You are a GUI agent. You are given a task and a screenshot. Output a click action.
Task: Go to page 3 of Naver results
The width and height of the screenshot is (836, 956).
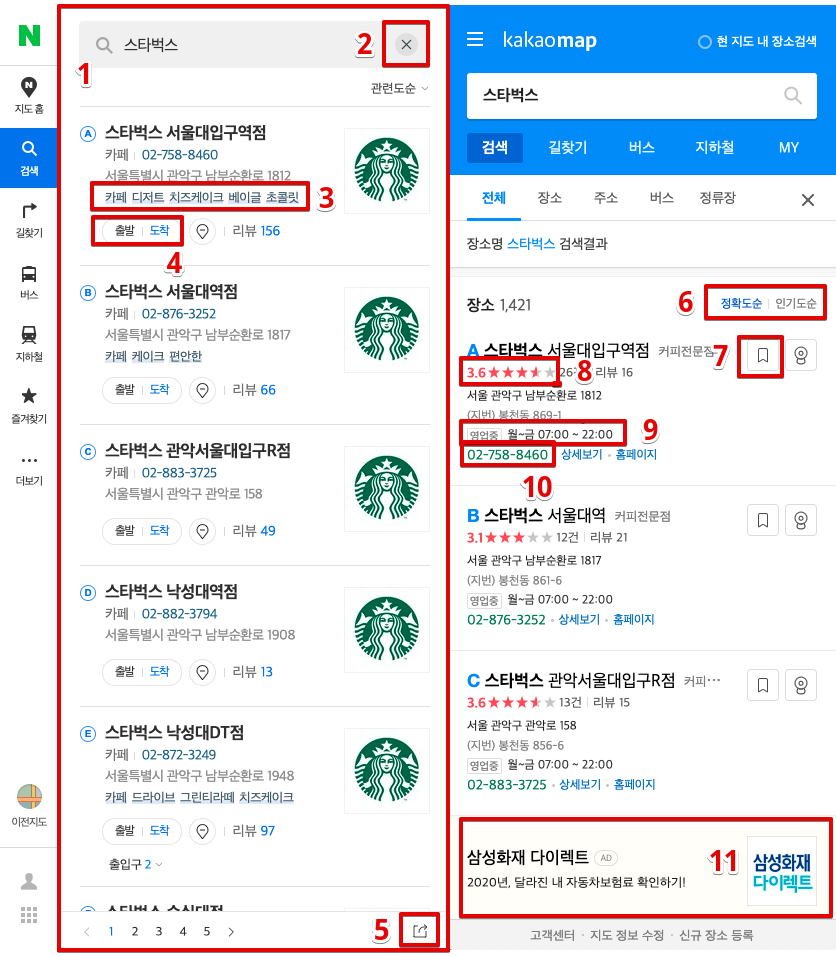(159, 932)
